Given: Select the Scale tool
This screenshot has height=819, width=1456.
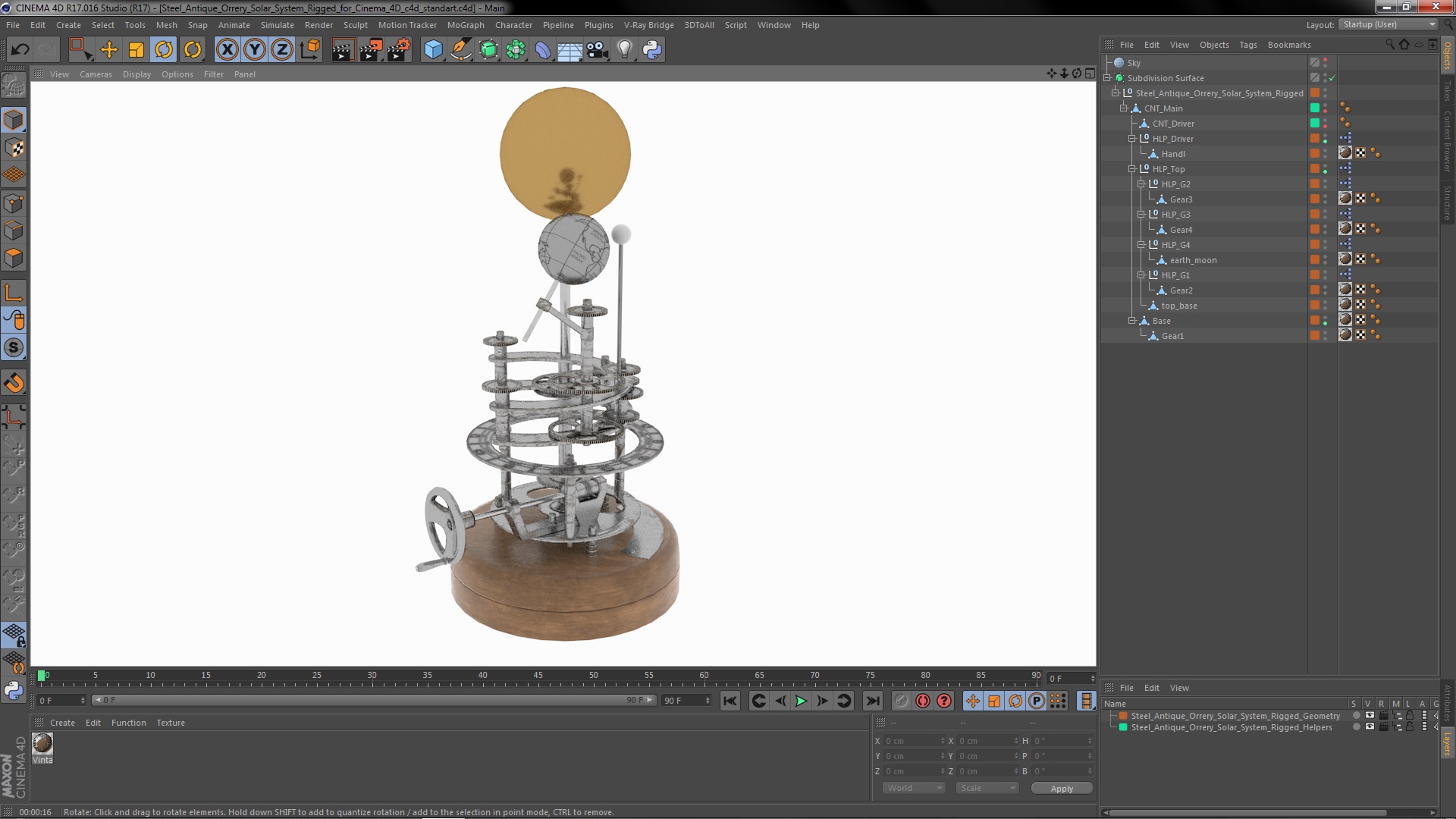Looking at the screenshot, I should 136,50.
